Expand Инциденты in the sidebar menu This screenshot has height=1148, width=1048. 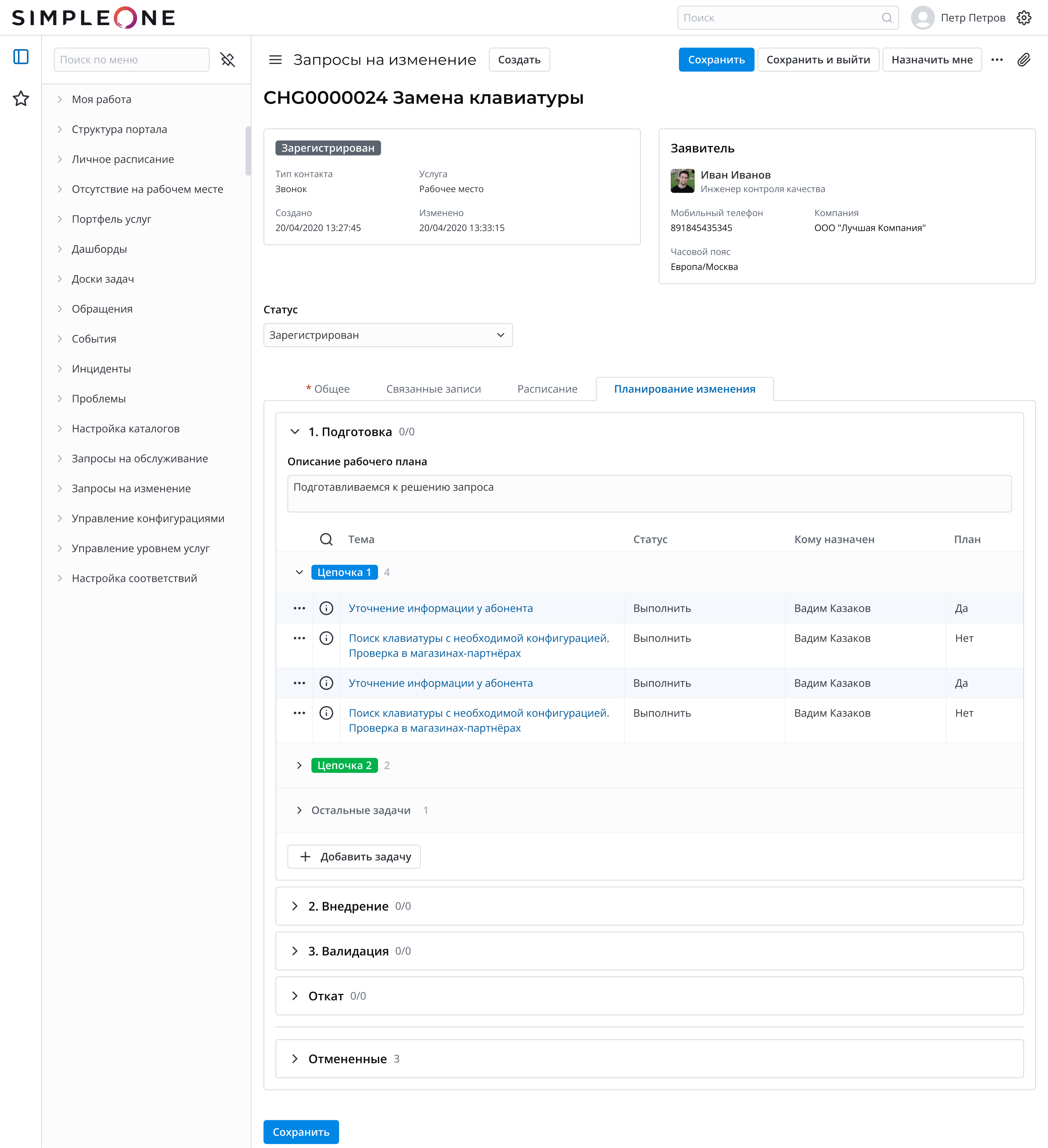click(101, 369)
